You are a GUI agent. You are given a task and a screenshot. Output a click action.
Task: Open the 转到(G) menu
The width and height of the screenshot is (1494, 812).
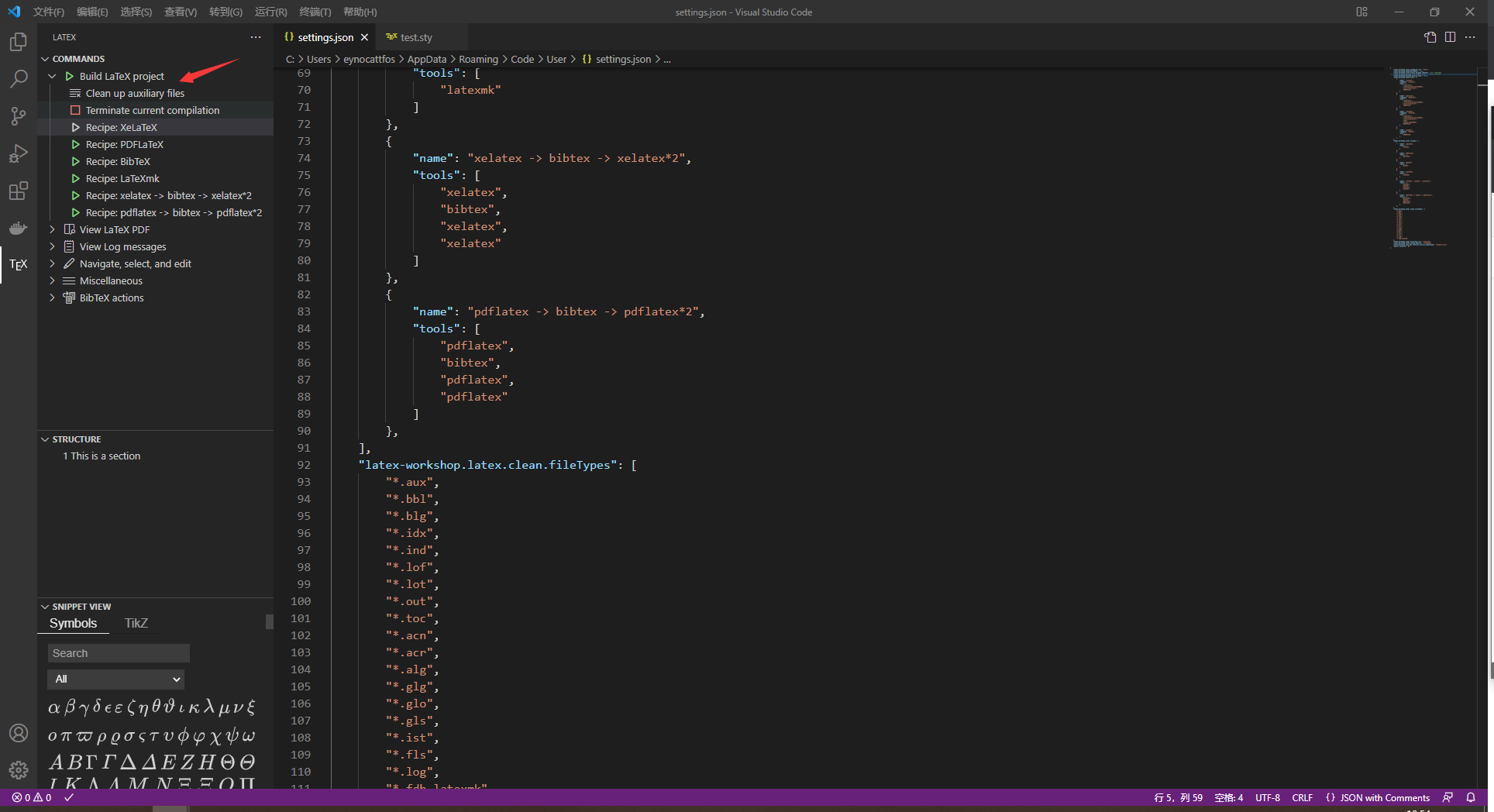point(225,12)
